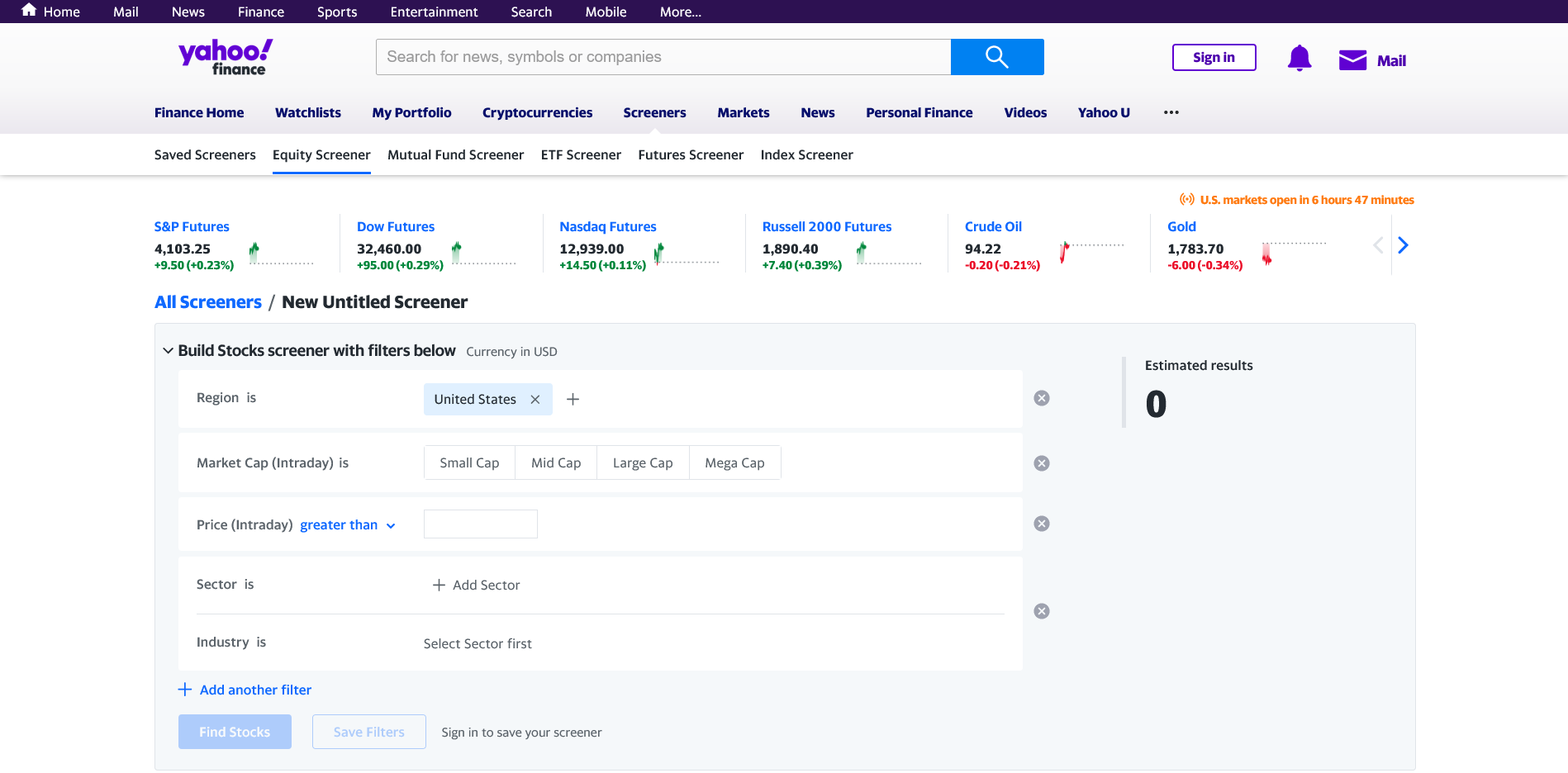Open the three-dot more navigation menu
Image resolution: width=1568 pixels, height=773 pixels.
pyautogui.click(x=1171, y=112)
